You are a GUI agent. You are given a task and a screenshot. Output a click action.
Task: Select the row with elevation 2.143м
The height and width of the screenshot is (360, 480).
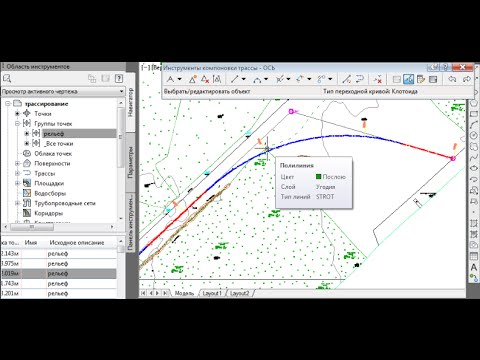point(58,254)
